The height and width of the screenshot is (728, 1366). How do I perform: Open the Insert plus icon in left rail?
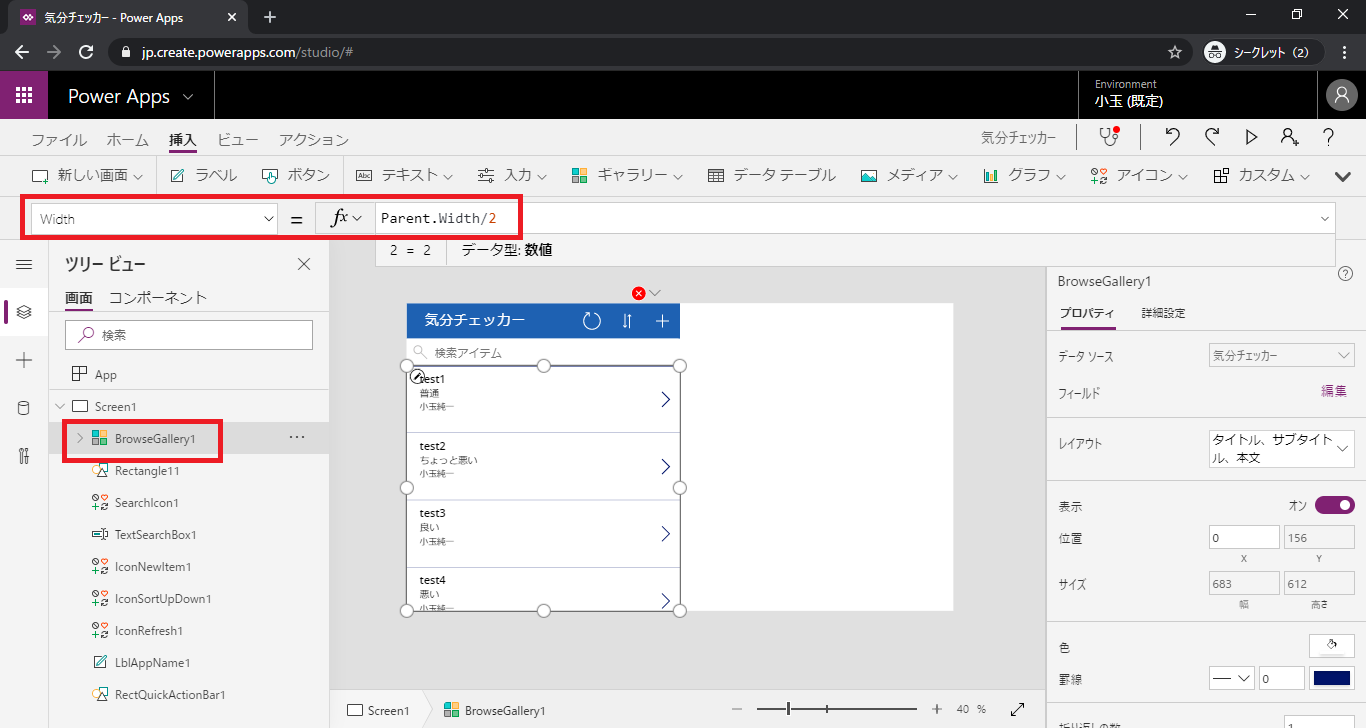click(24, 360)
